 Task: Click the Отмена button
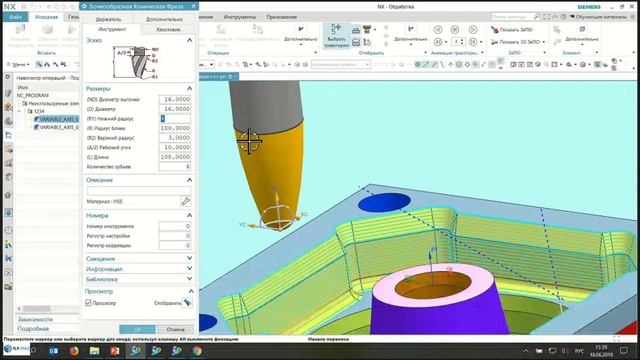pyautogui.click(x=176, y=329)
